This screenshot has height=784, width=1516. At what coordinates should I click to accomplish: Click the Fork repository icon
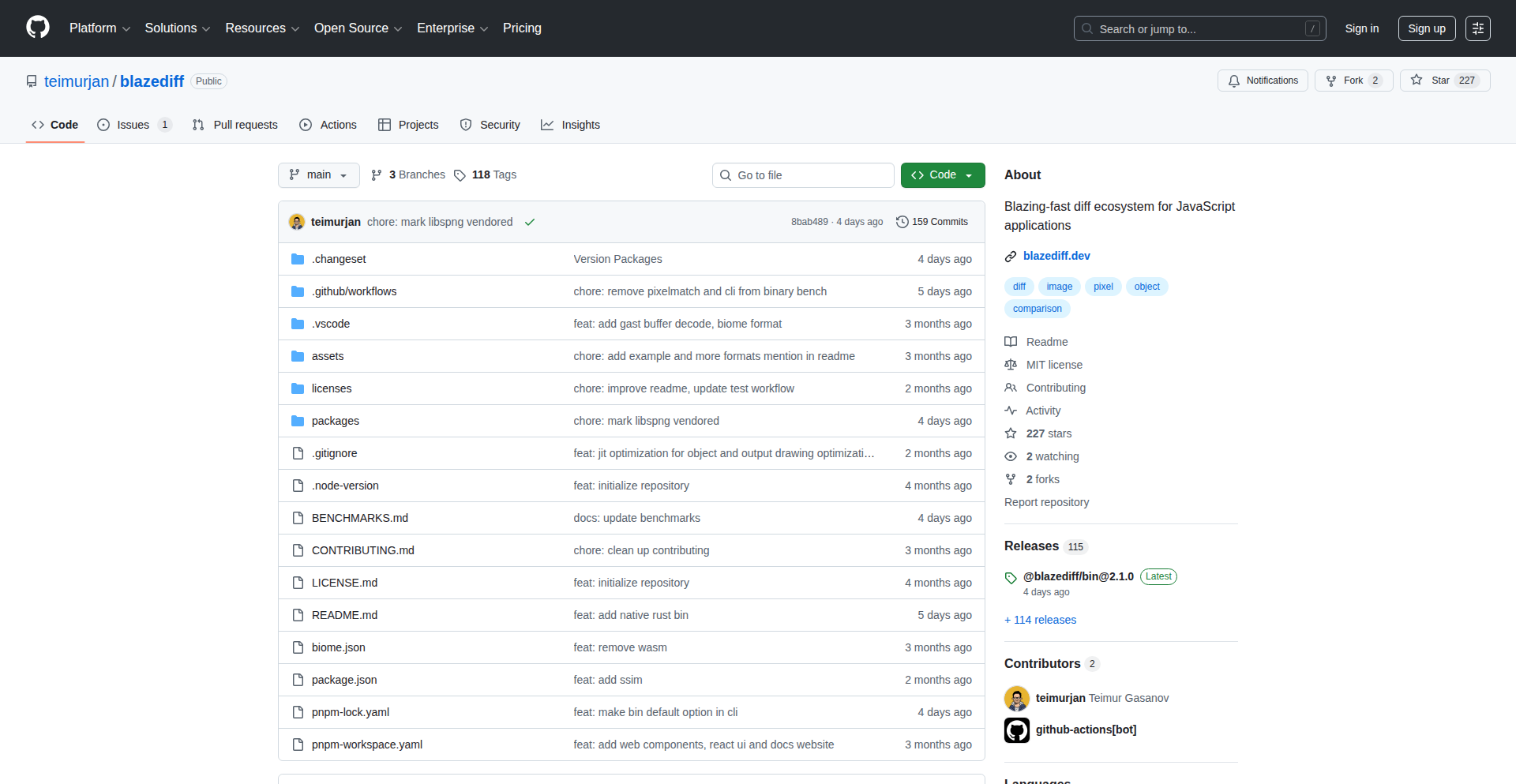click(x=1331, y=81)
